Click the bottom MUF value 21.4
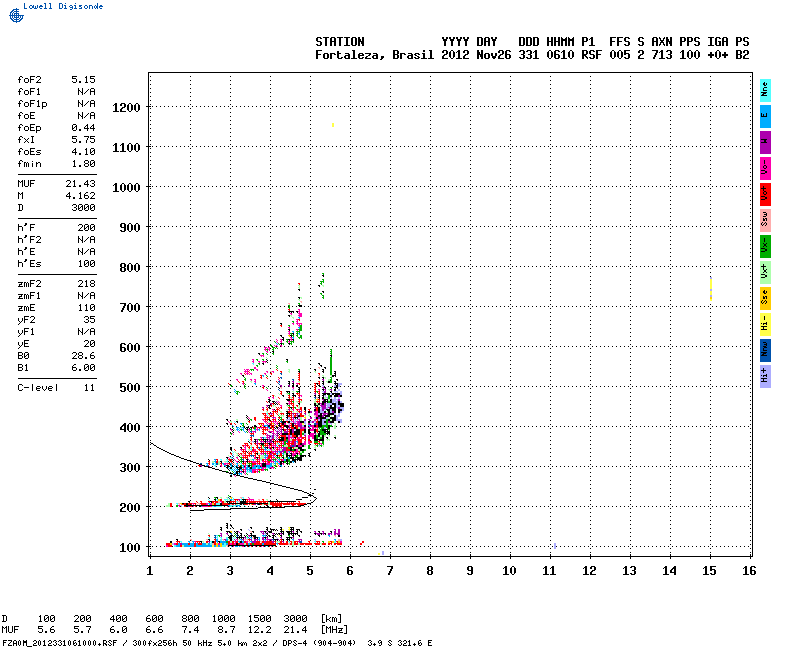Image resolution: width=800 pixels, height=650 pixels. [295, 630]
